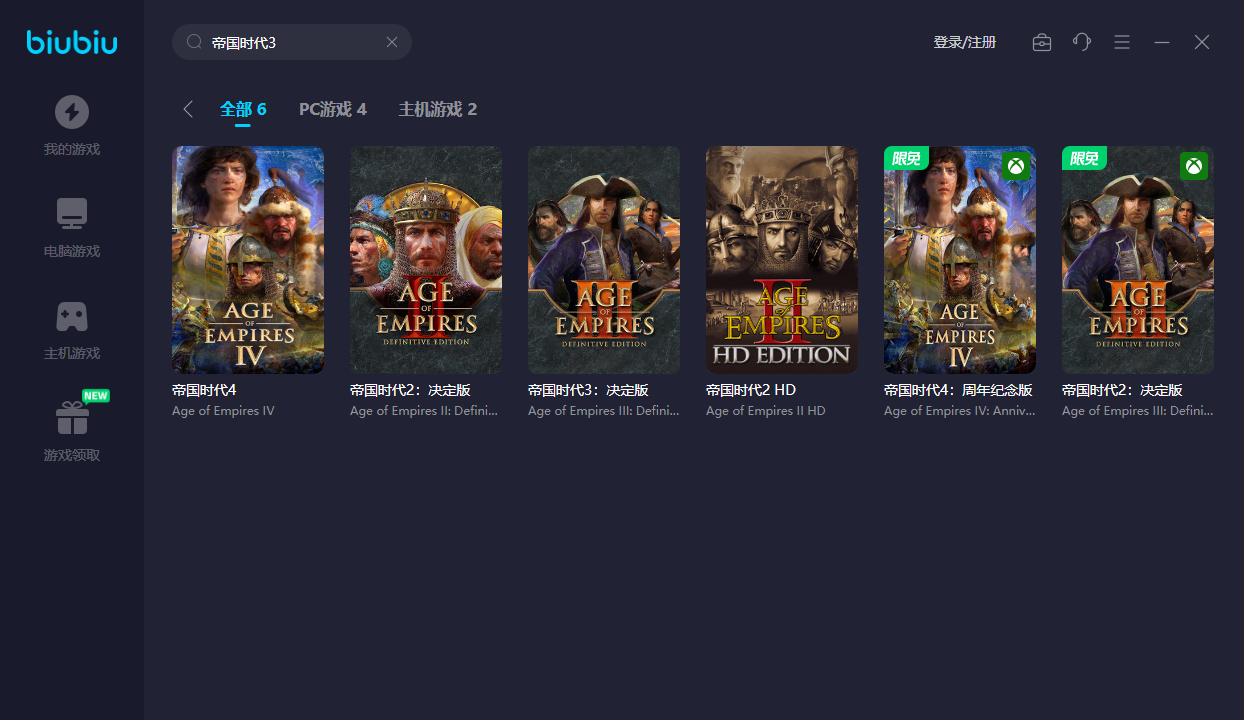The height and width of the screenshot is (720, 1244).
Task: Click title 帝国时代3:决定版
Action: [x=589, y=390]
